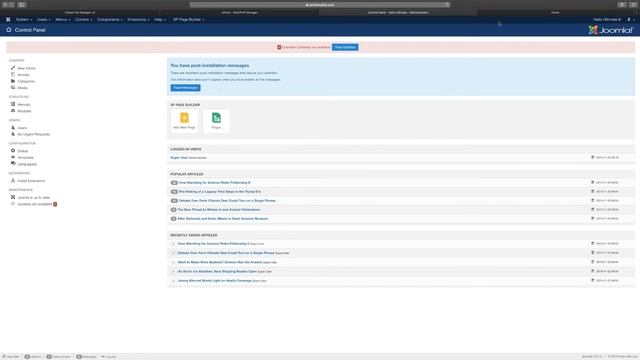Click the red updates count badge in the sidebar
The image size is (640, 360).
pos(55,204)
